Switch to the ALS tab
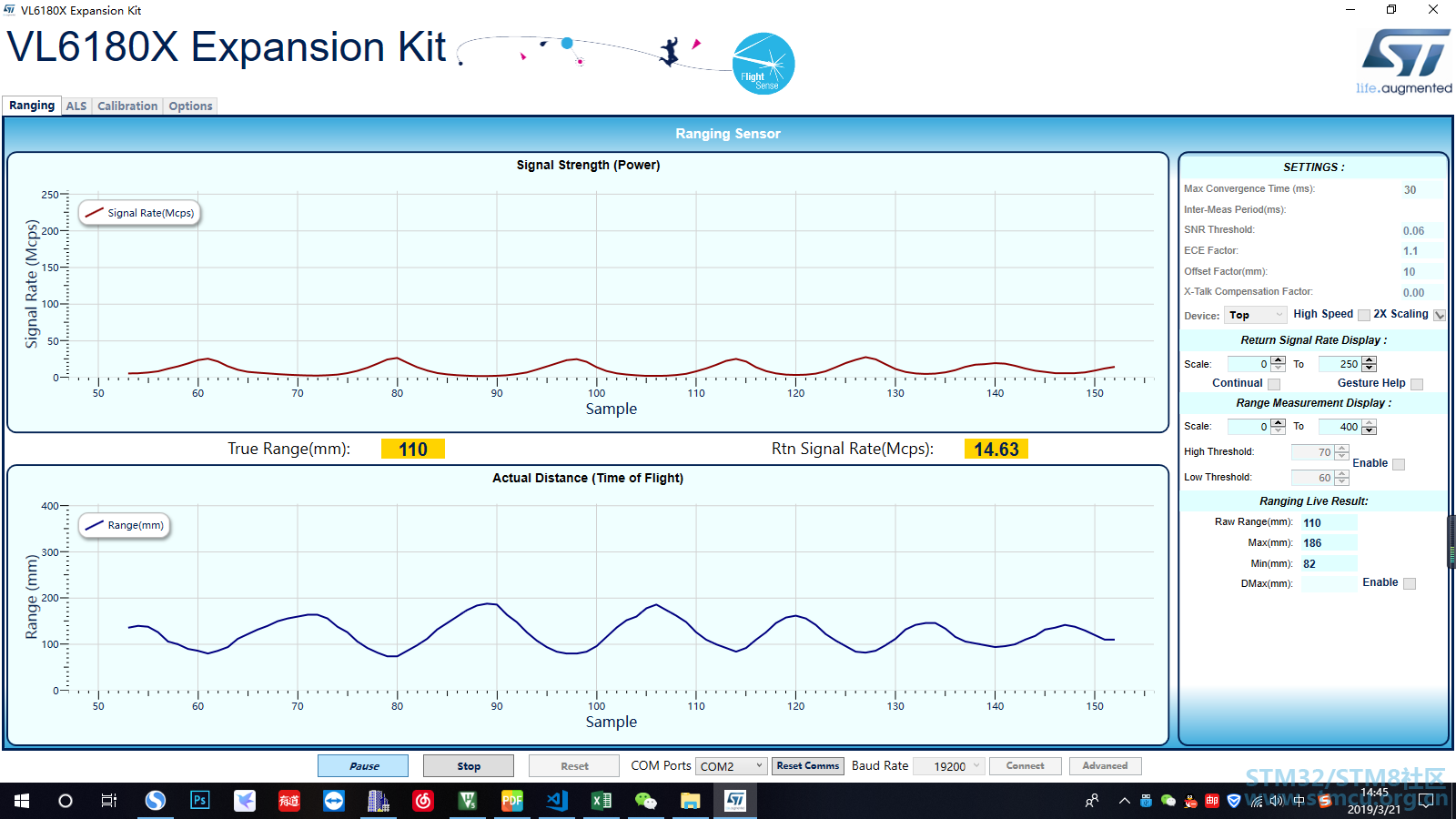Screen dimensions: 1456x819 click(x=76, y=106)
